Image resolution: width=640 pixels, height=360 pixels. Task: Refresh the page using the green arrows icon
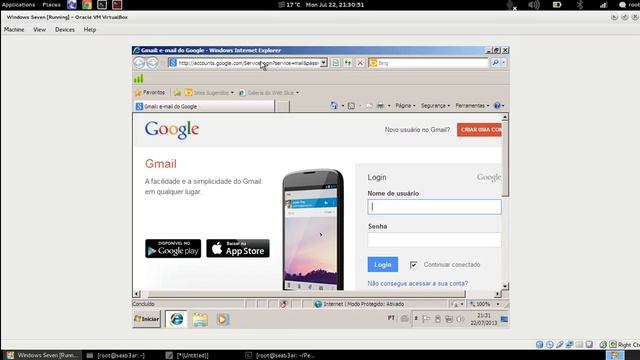(x=348, y=63)
